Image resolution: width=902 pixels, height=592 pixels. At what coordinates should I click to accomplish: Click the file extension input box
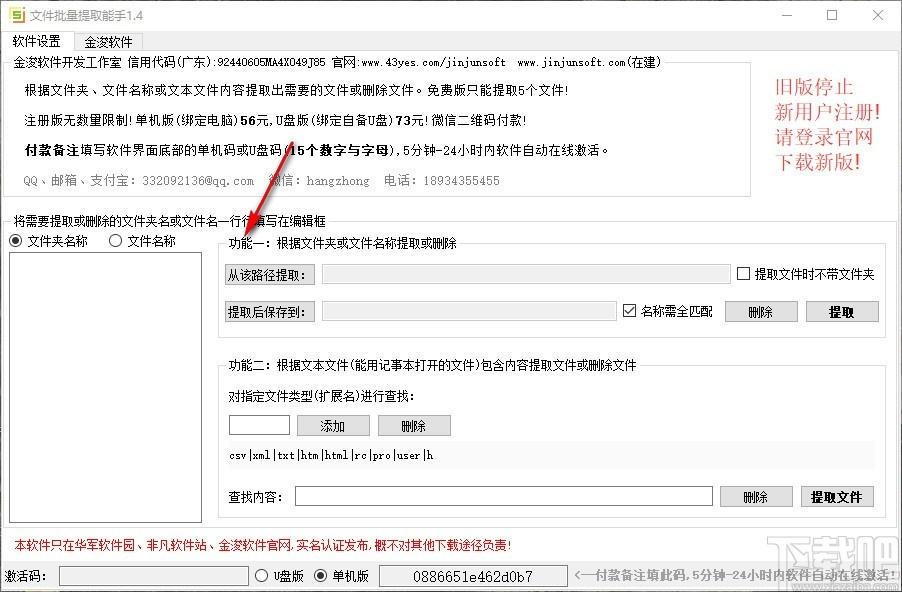pos(259,425)
